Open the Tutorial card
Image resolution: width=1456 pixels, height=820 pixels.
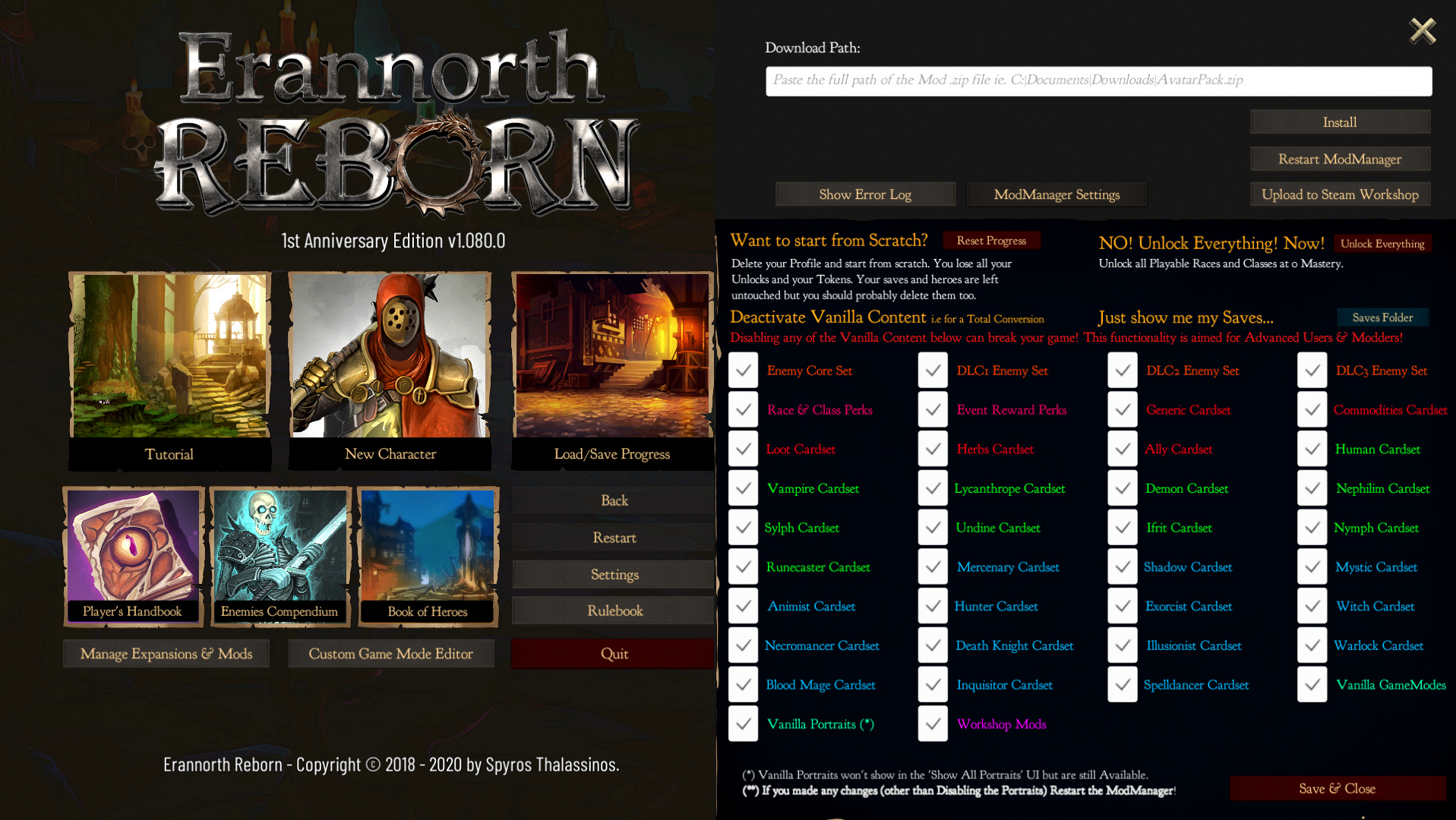coord(169,371)
